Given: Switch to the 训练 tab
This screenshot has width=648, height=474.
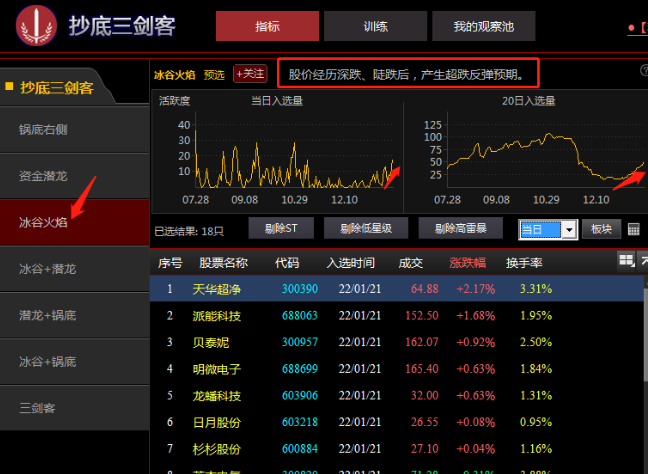Looking at the screenshot, I should point(375,26).
